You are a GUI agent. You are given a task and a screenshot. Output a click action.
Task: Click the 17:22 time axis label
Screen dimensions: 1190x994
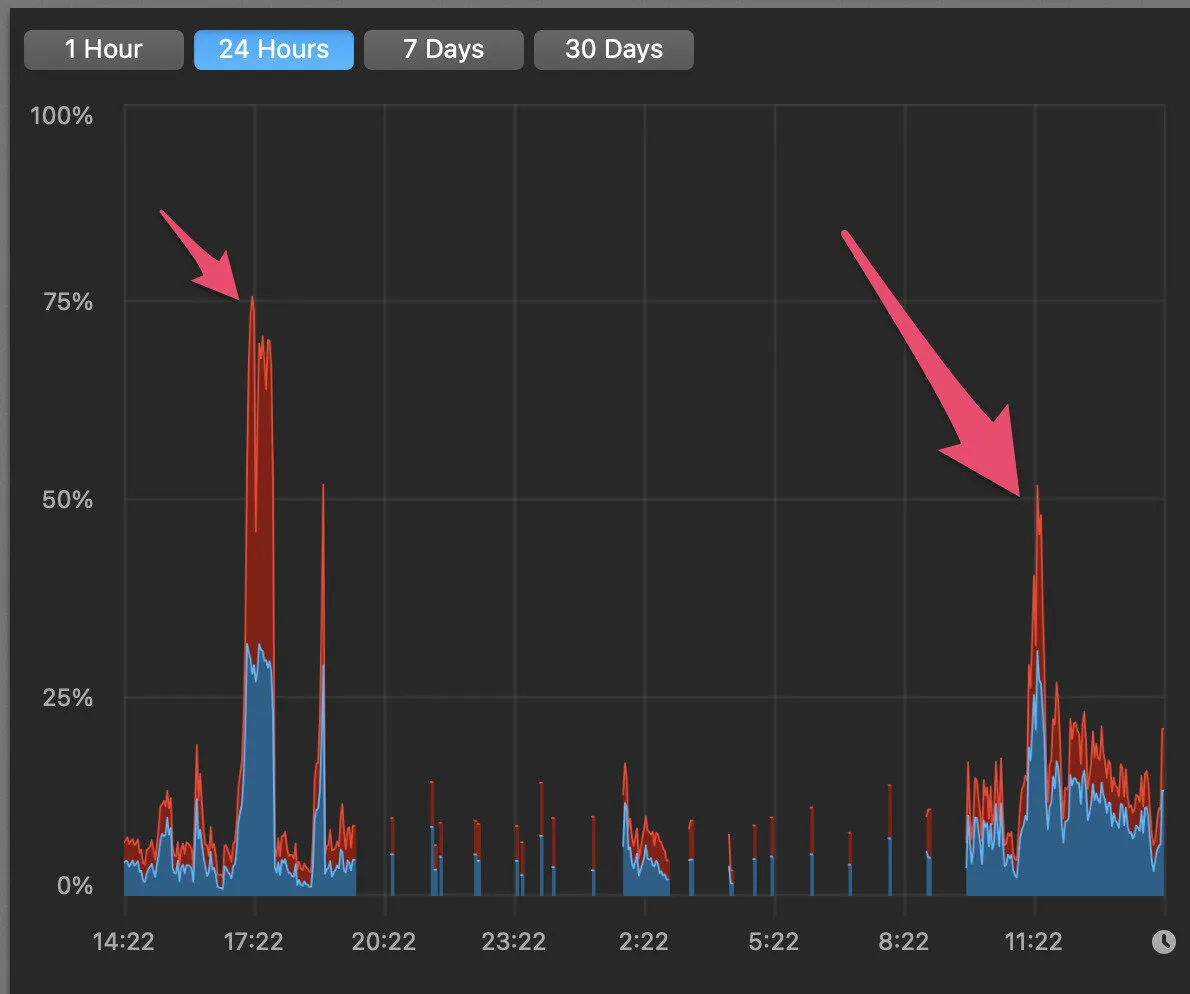[254, 941]
